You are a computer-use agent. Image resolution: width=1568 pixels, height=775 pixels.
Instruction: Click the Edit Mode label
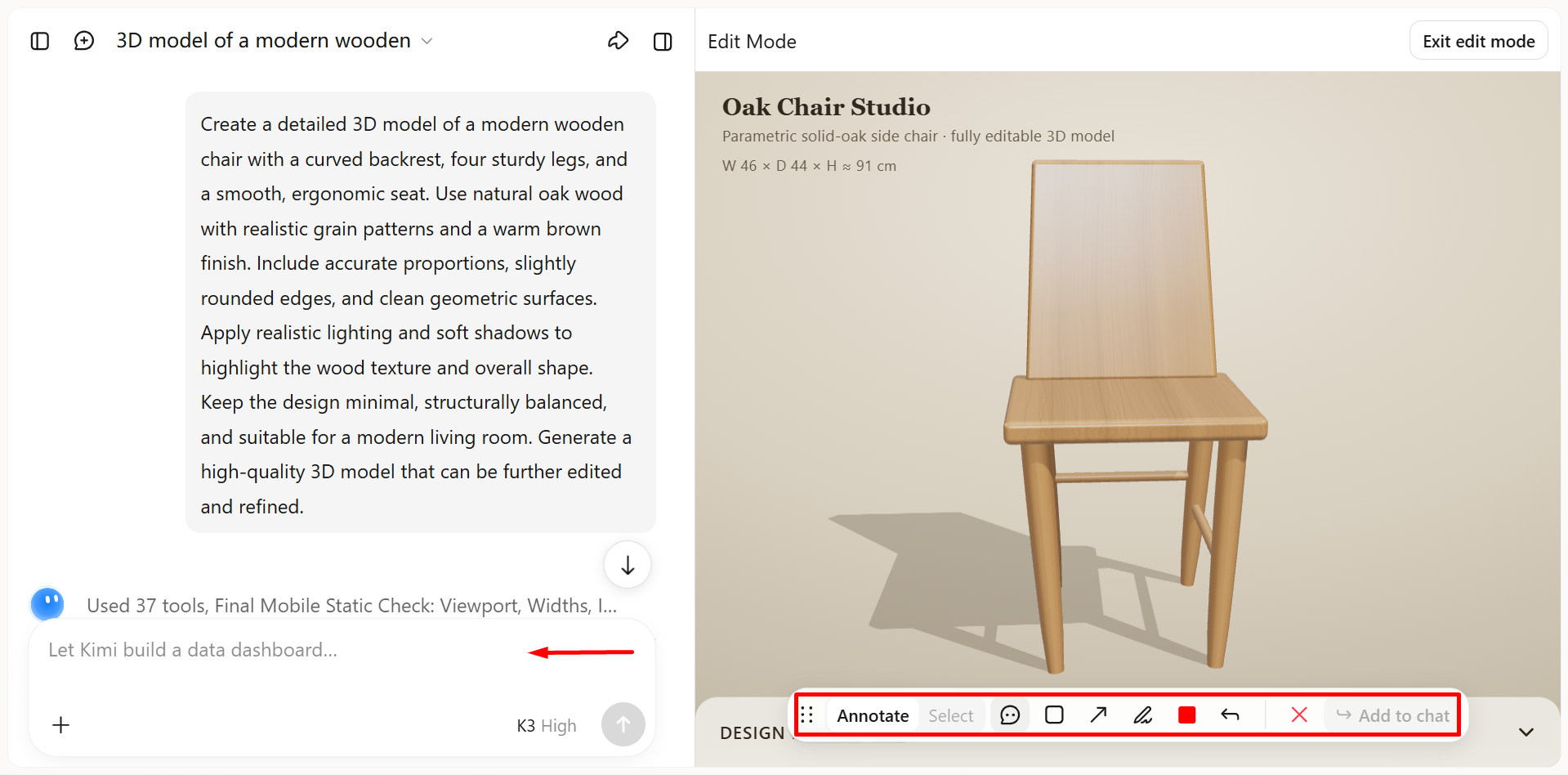[752, 42]
